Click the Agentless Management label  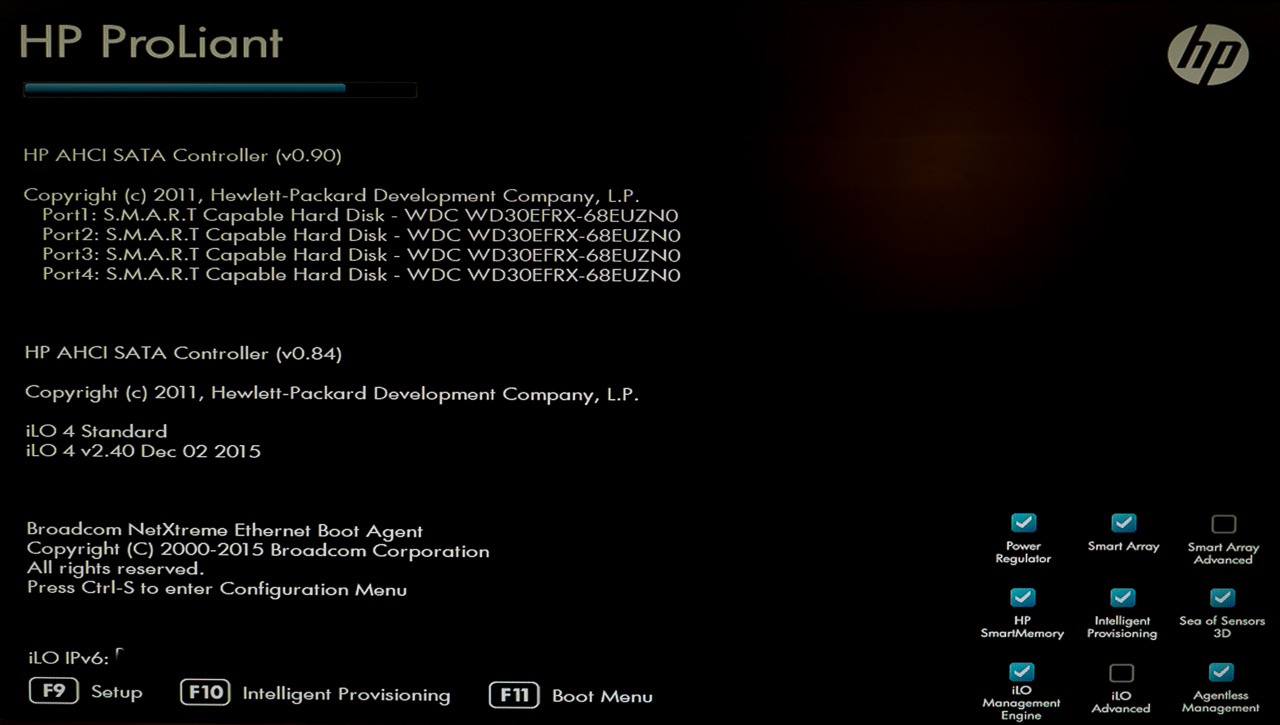click(x=1221, y=702)
